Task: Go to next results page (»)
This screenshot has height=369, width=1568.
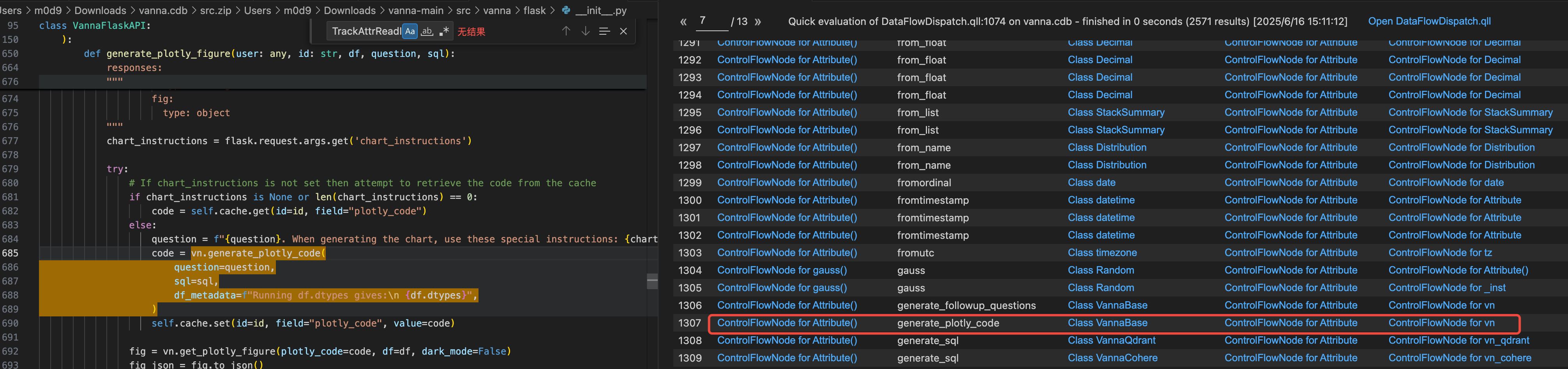Action: (758, 22)
